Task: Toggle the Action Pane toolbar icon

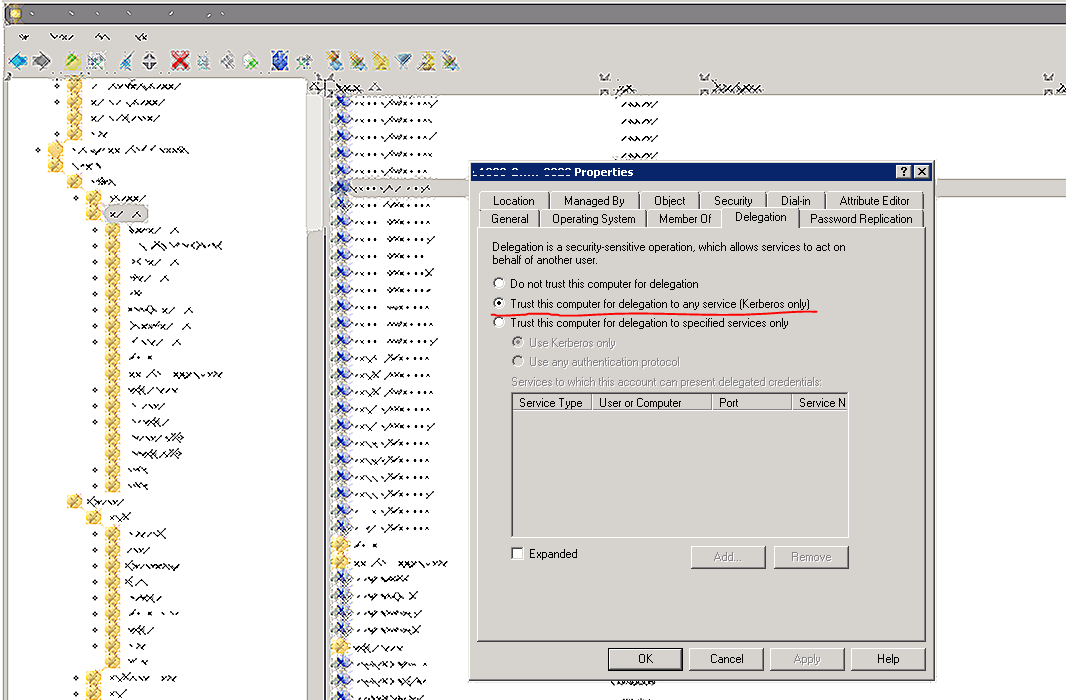Action: pyautogui.click(x=303, y=61)
